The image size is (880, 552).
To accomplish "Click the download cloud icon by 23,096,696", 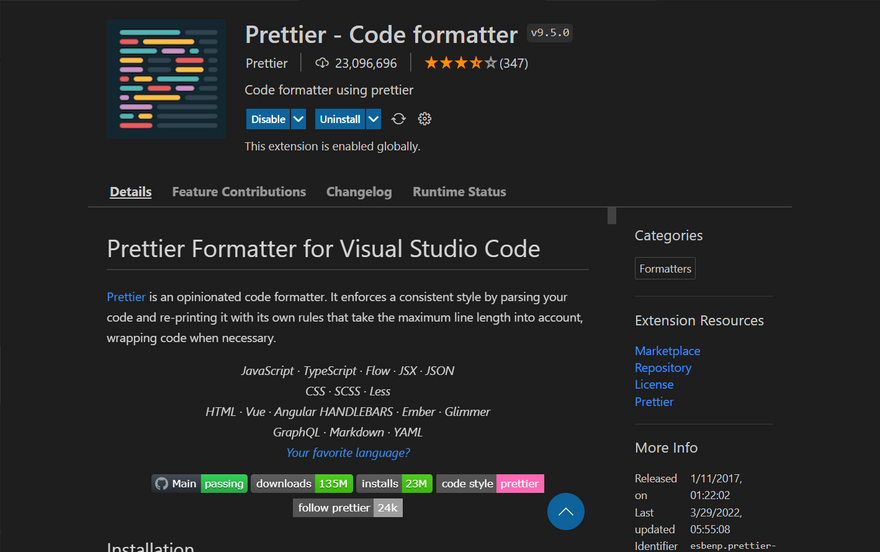I will coord(322,63).
